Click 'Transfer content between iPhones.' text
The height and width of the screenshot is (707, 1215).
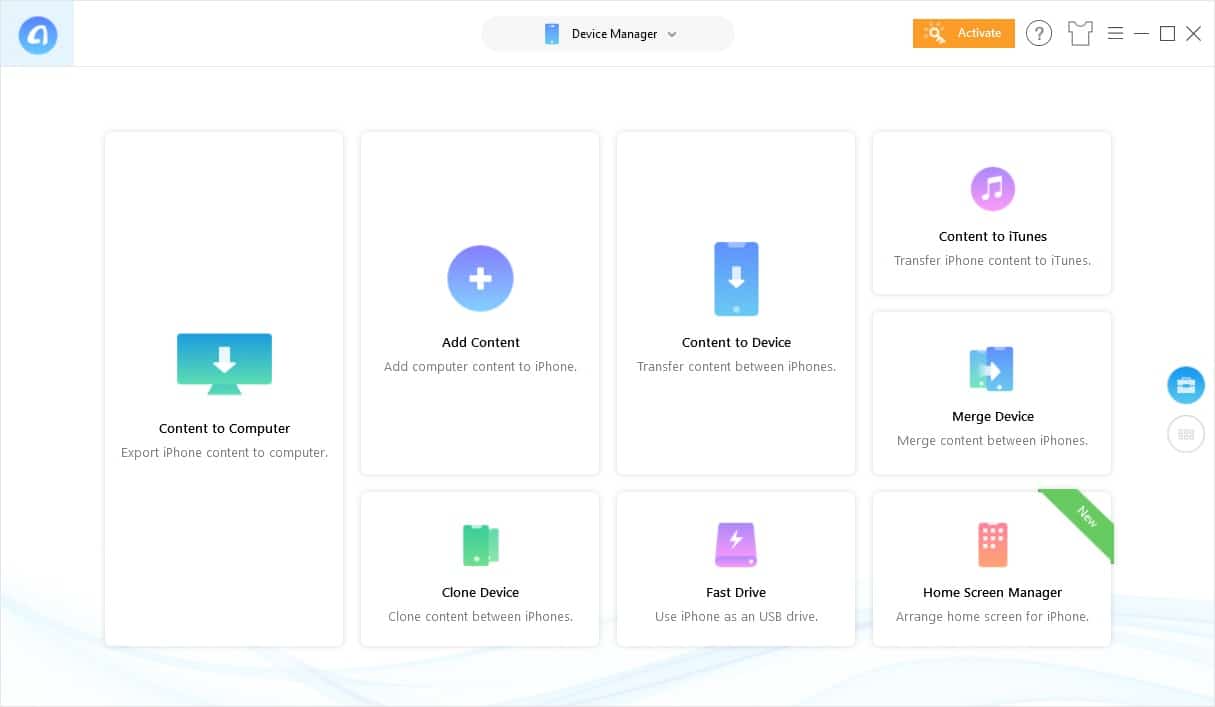[736, 367]
